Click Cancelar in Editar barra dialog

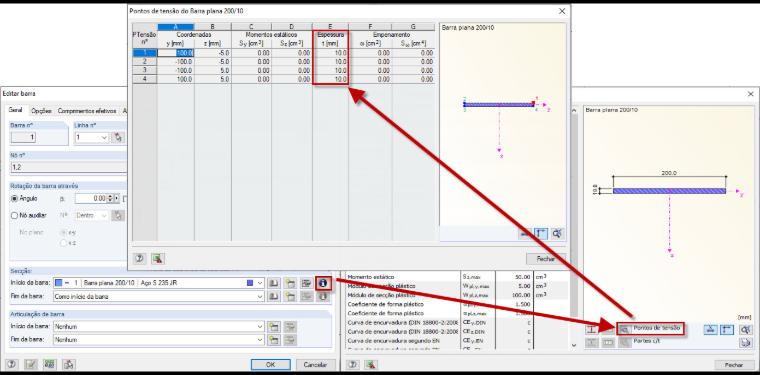316,365
